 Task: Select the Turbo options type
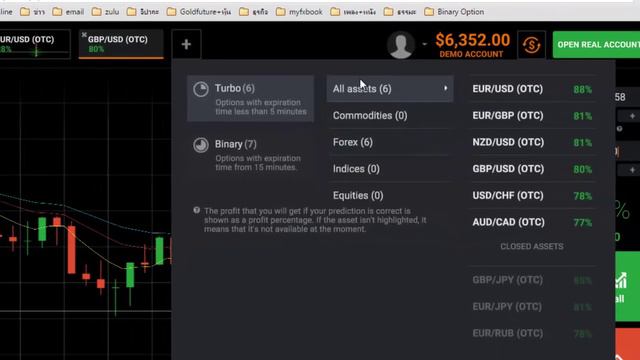[x=250, y=99]
